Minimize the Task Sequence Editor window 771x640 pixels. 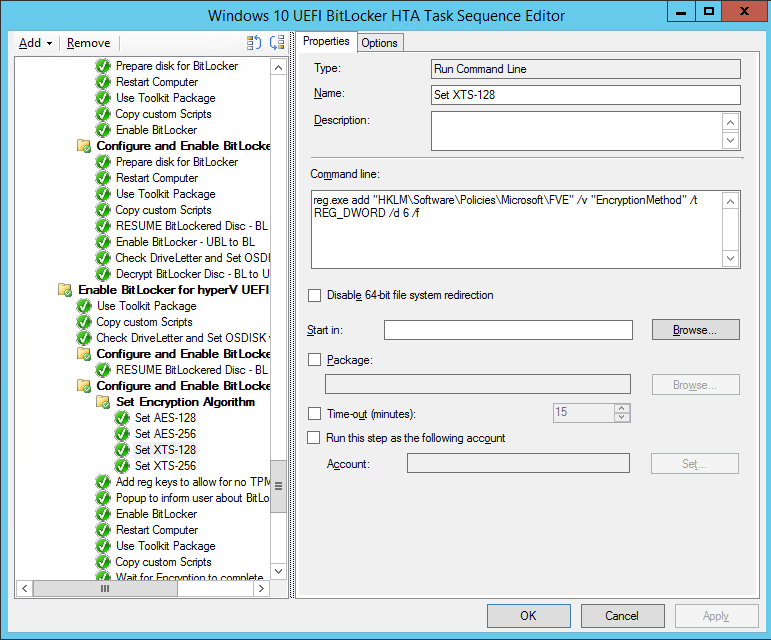click(x=681, y=12)
